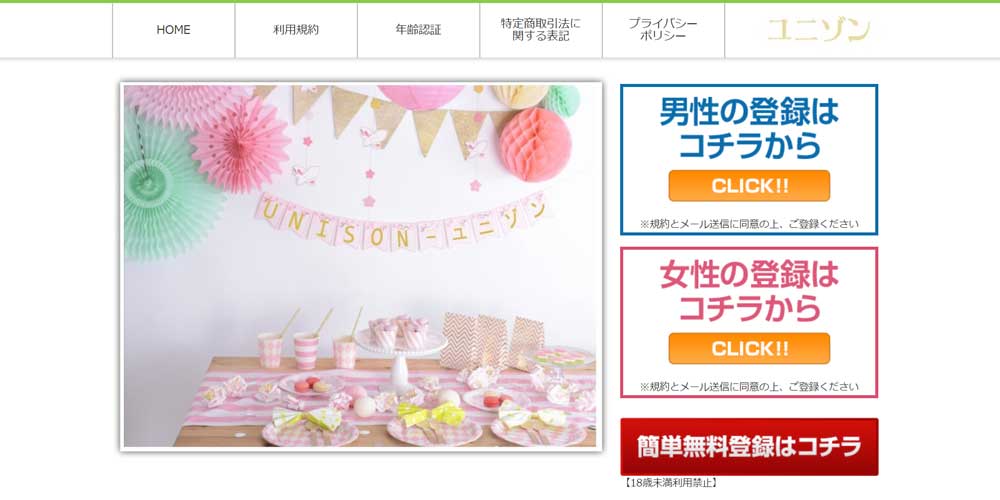Click the blue-bordered male registration box note text
Image resolution: width=1000 pixels, height=500 pixels.
click(749, 224)
